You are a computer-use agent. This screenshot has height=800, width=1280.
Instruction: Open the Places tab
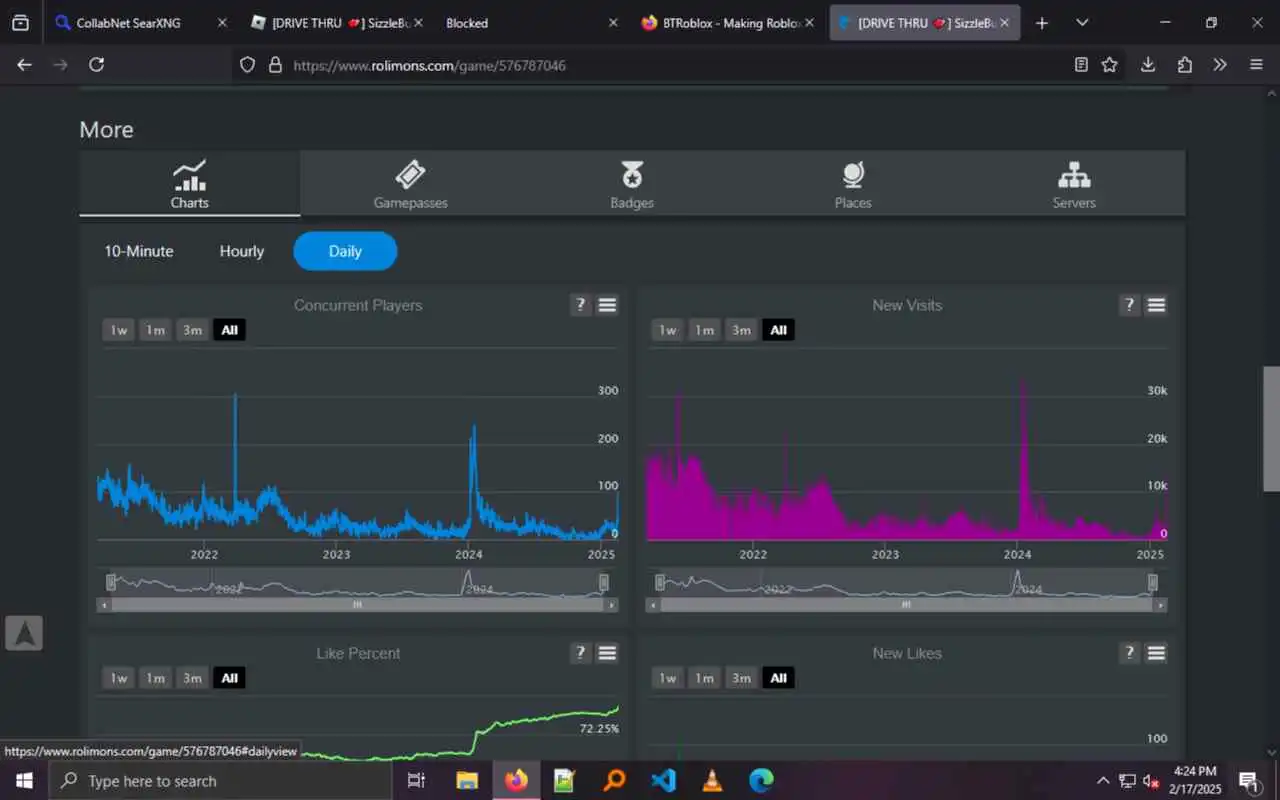(853, 184)
